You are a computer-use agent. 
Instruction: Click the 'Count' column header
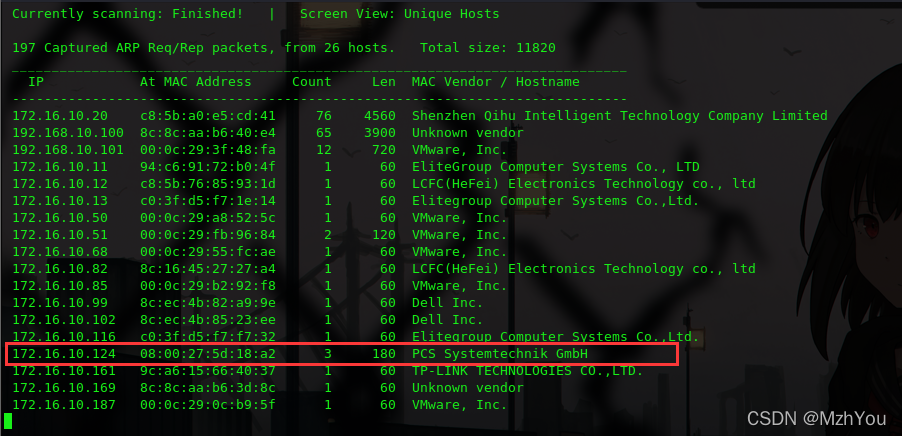tap(312, 82)
